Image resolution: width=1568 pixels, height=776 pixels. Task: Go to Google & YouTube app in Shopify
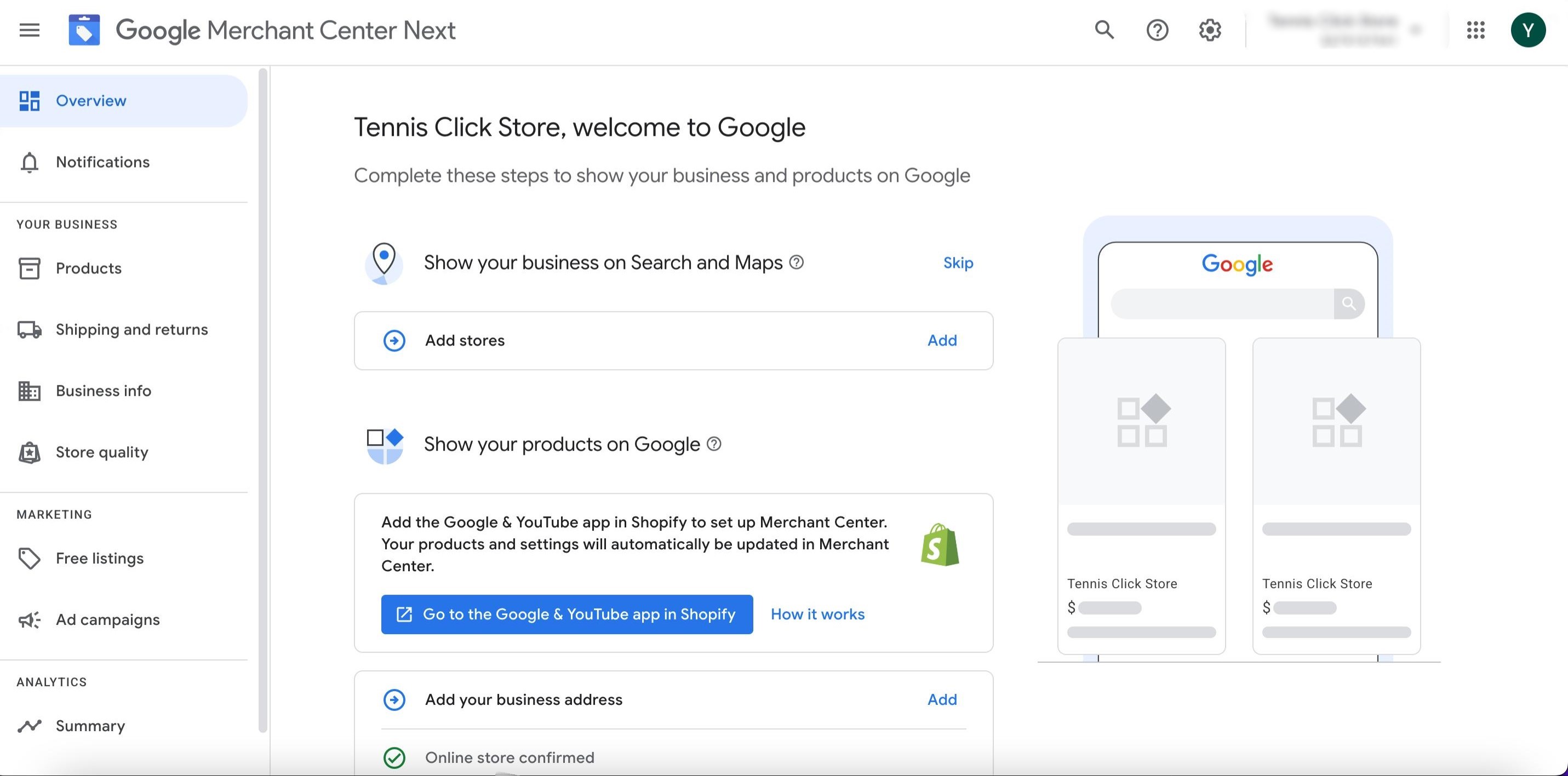[x=566, y=614]
